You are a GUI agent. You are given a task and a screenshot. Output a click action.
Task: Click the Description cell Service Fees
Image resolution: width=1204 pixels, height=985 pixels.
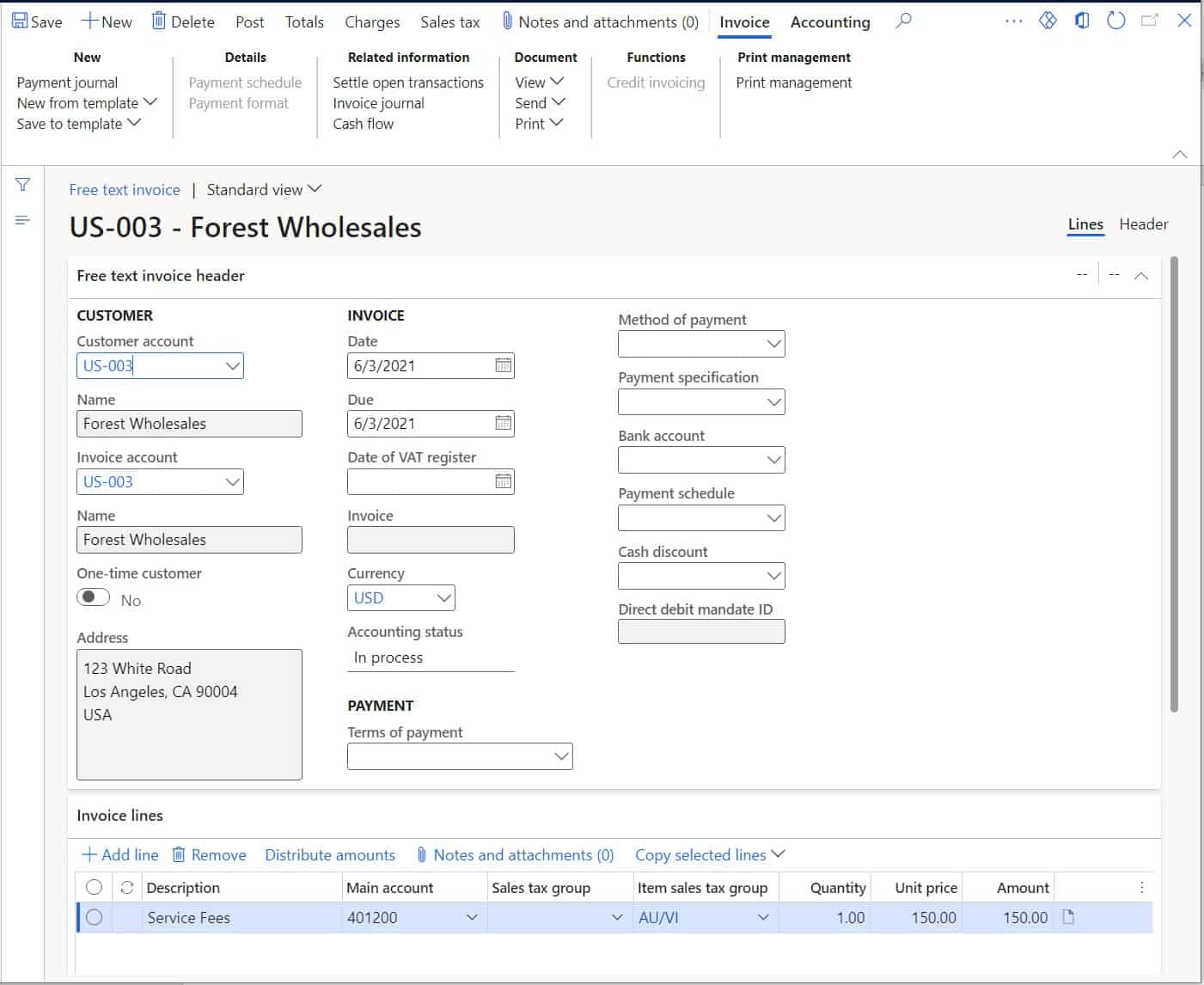tap(242, 917)
